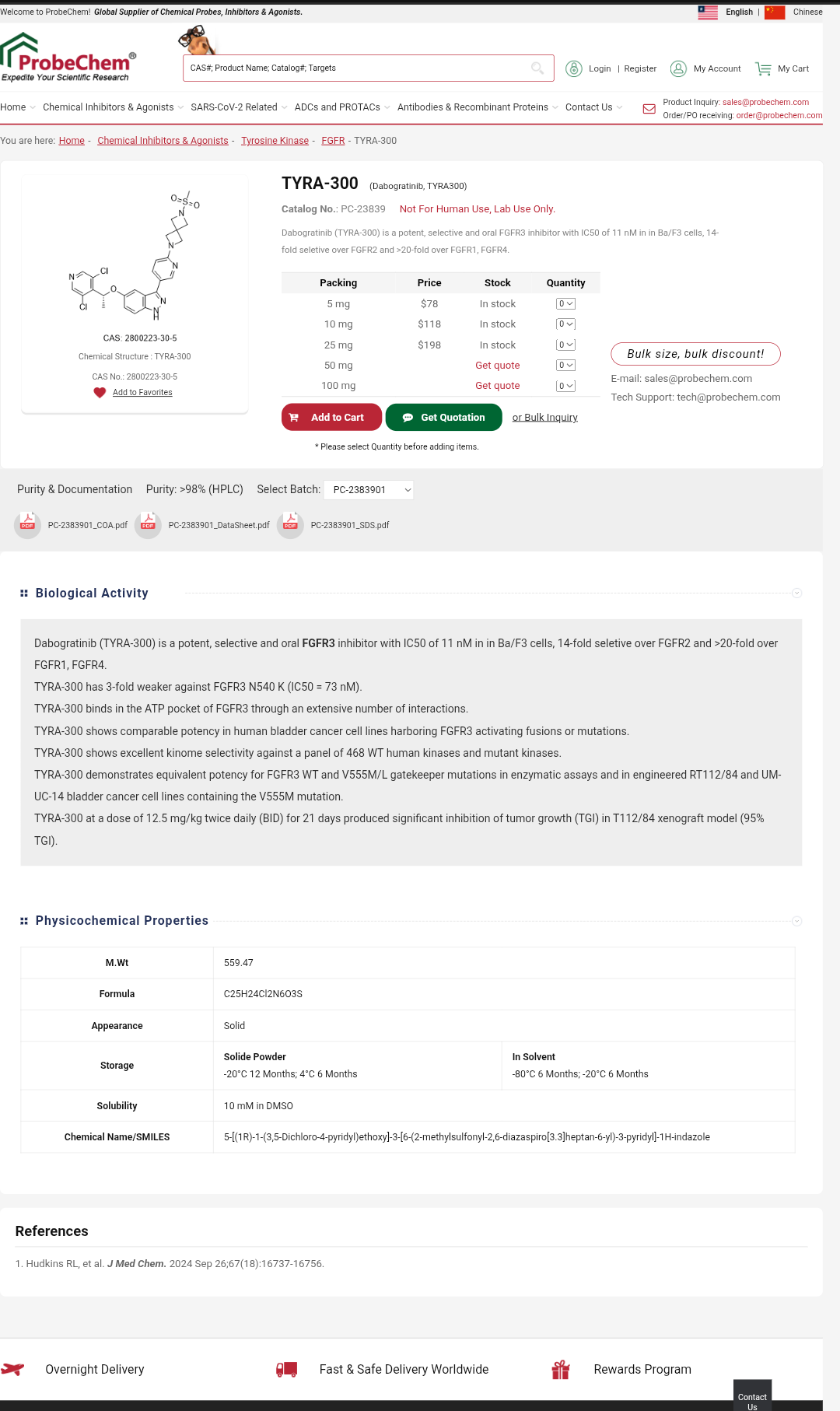
Task: Open quantity dropdown for 100 mg
Action: tap(565, 386)
